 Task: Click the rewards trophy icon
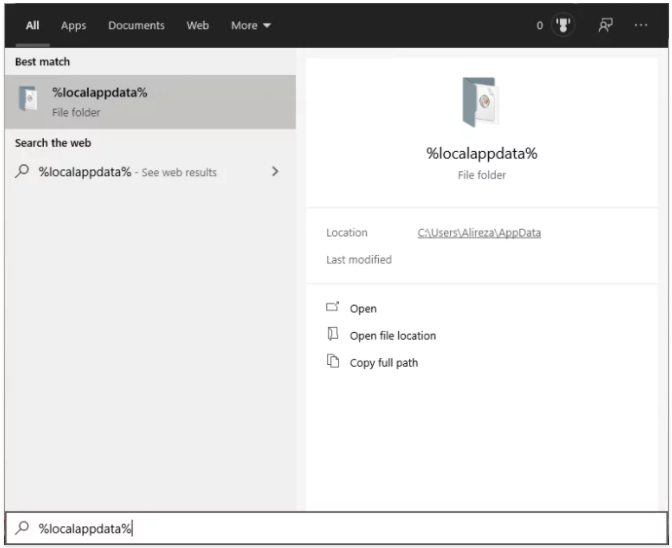click(x=563, y=25)
